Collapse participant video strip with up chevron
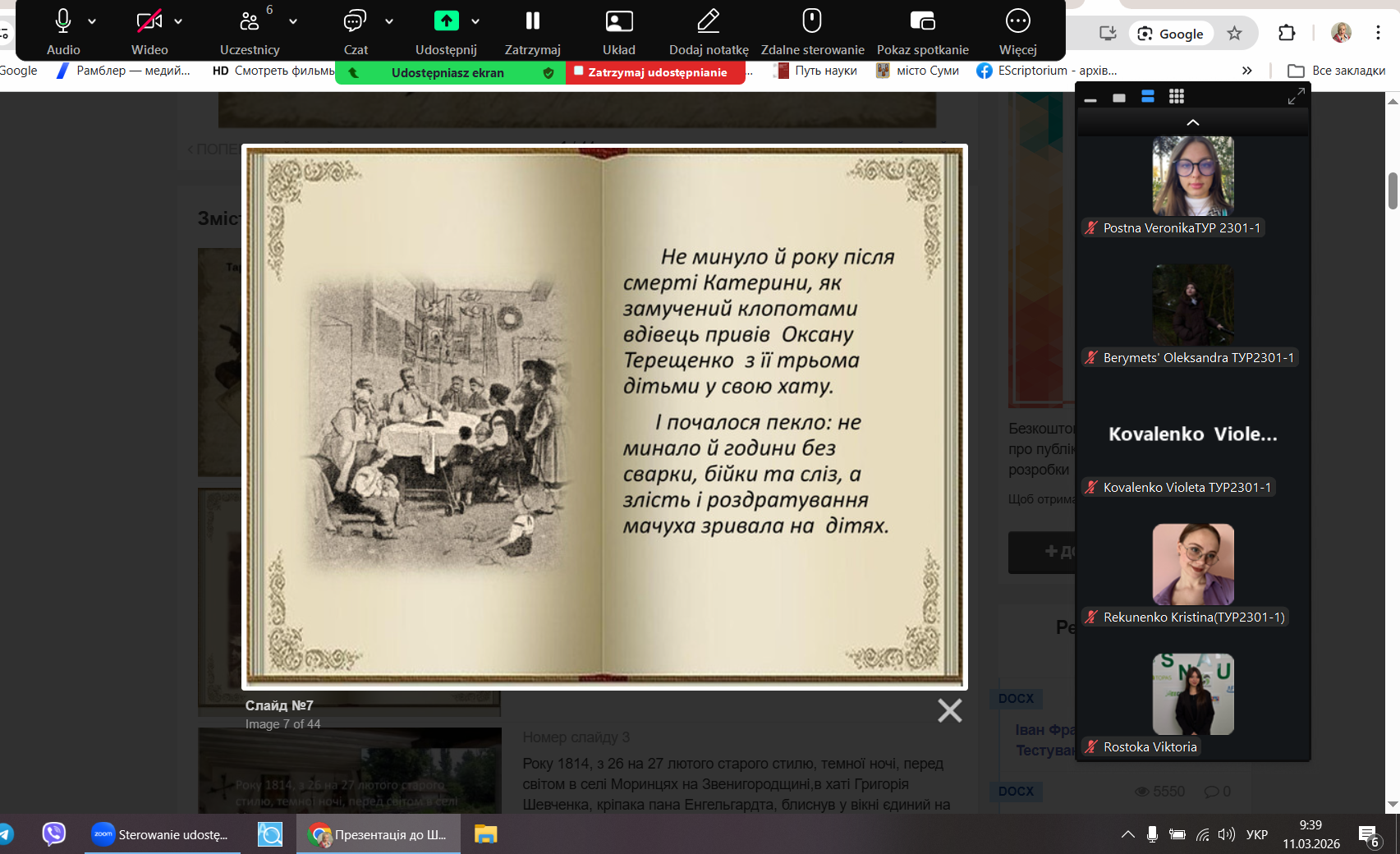The height and width of the screenshot is (854, 1400). (x=1192, y=122)
